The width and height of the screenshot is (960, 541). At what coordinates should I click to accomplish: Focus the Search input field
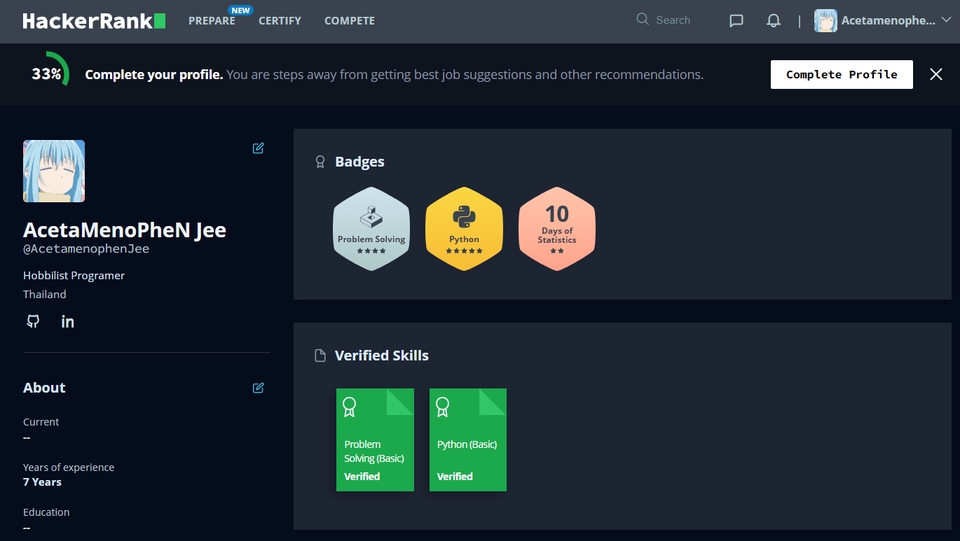(x=673, y=20)
